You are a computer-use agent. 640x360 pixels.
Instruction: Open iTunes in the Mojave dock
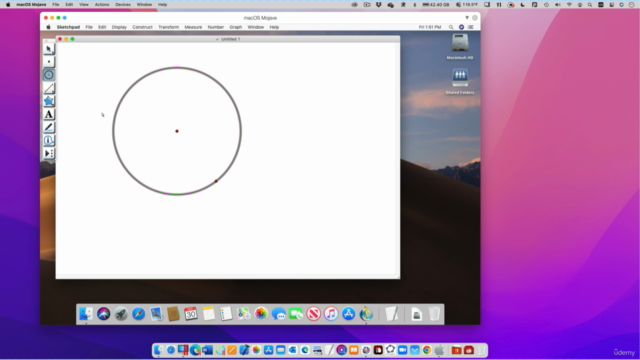[x=331, y=314]
